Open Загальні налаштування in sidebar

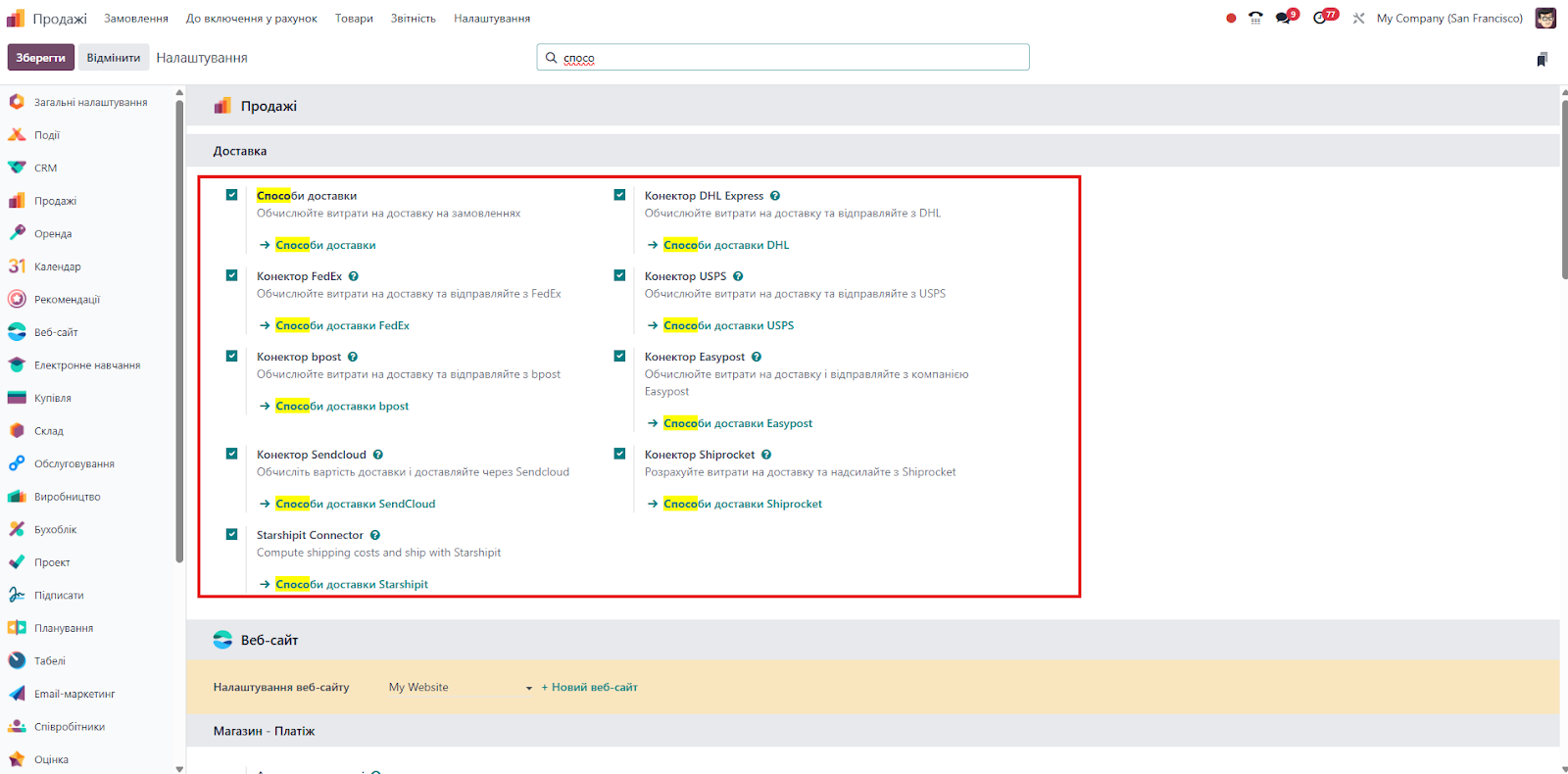tap(88, 102)
